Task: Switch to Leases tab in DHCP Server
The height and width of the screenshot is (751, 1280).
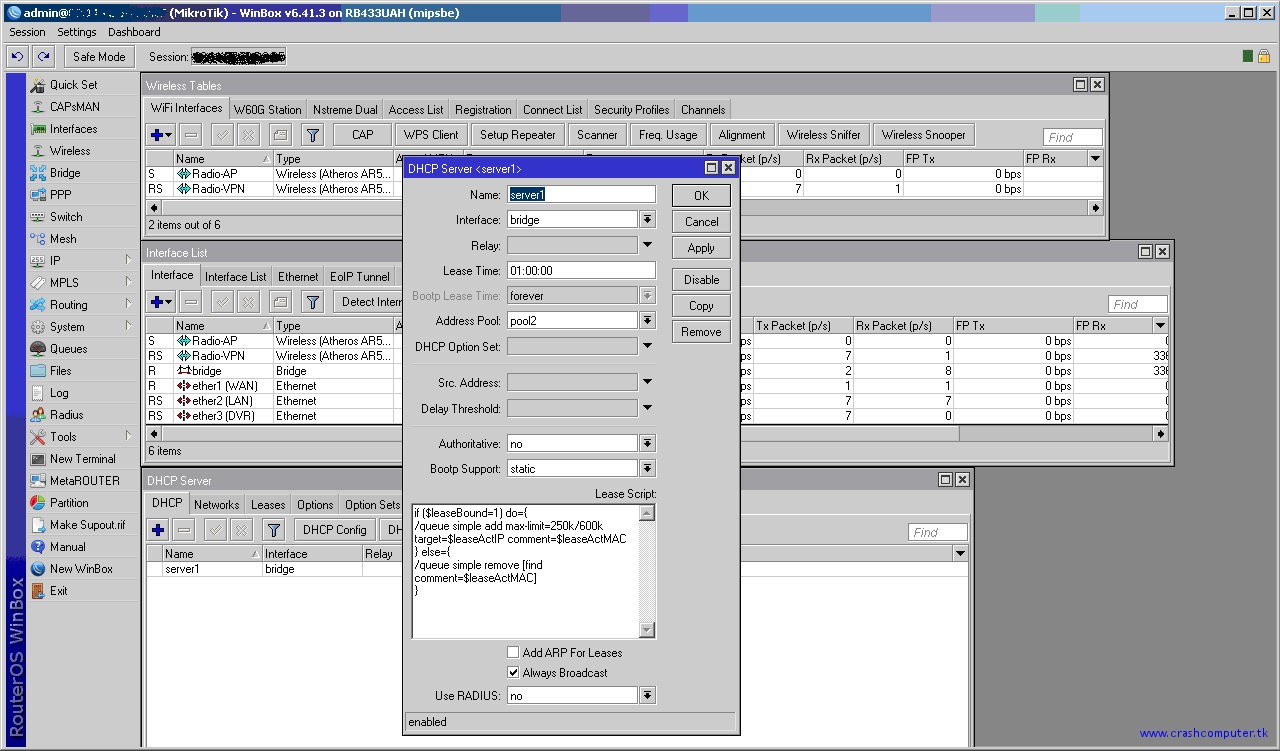Action: [x=268, y=505]
